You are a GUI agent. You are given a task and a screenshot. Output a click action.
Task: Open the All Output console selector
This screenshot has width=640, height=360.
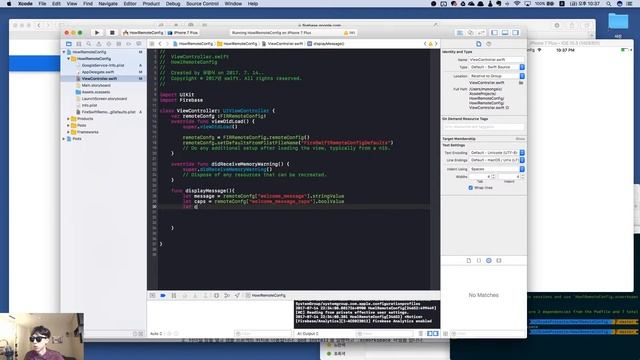click(x=309, y=333)
